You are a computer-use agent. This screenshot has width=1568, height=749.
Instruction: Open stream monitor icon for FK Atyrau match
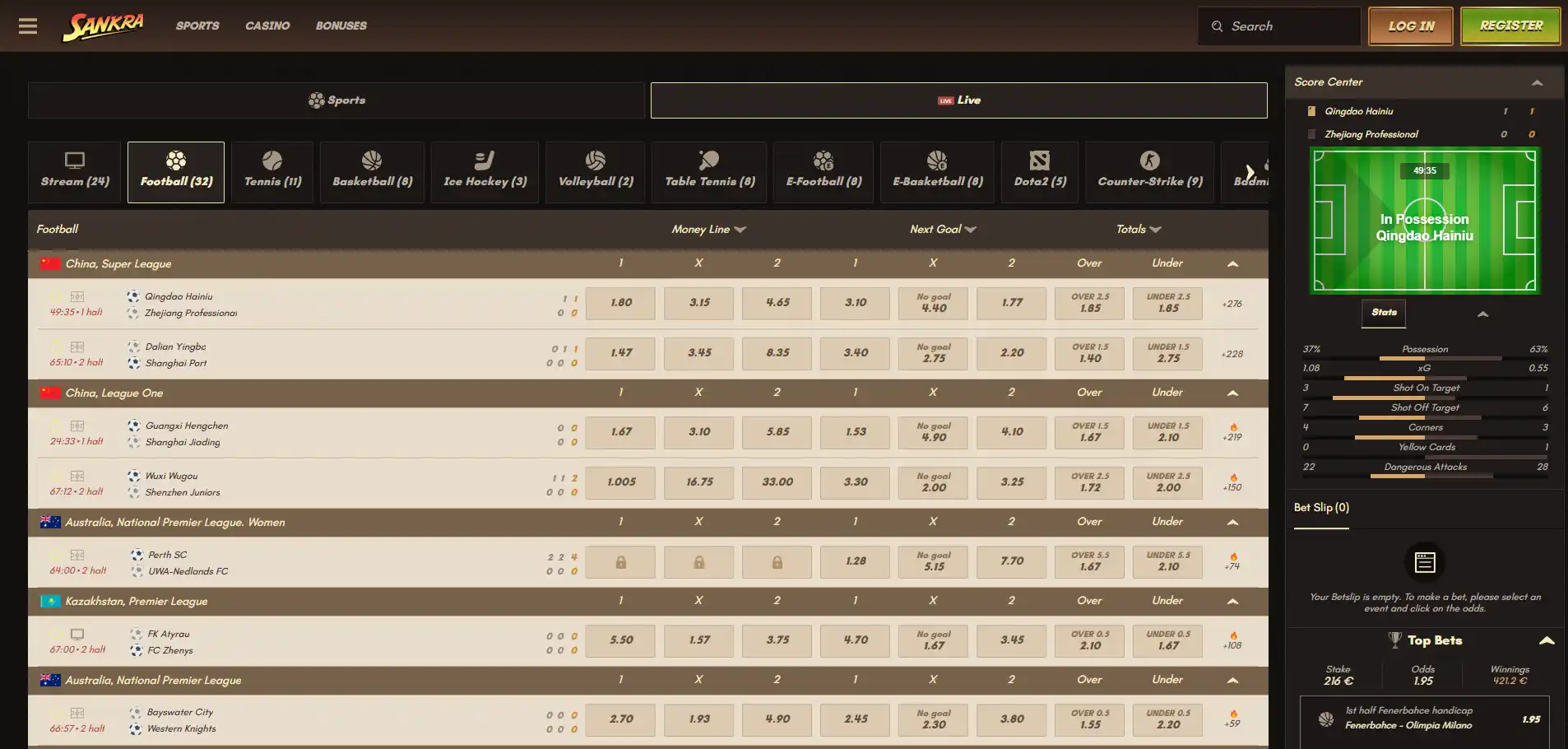(x=77, y=634)
